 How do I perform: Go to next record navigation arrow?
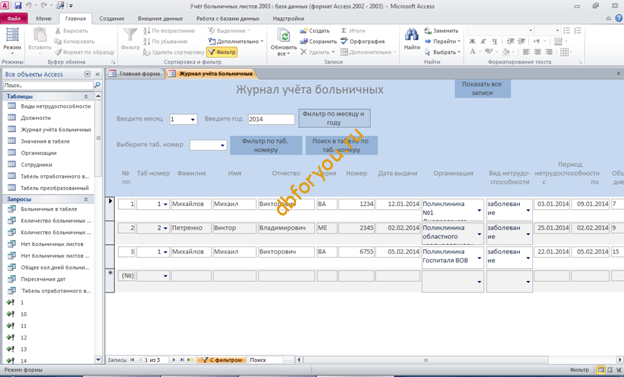pyautogui.click(x=174, y=360)
